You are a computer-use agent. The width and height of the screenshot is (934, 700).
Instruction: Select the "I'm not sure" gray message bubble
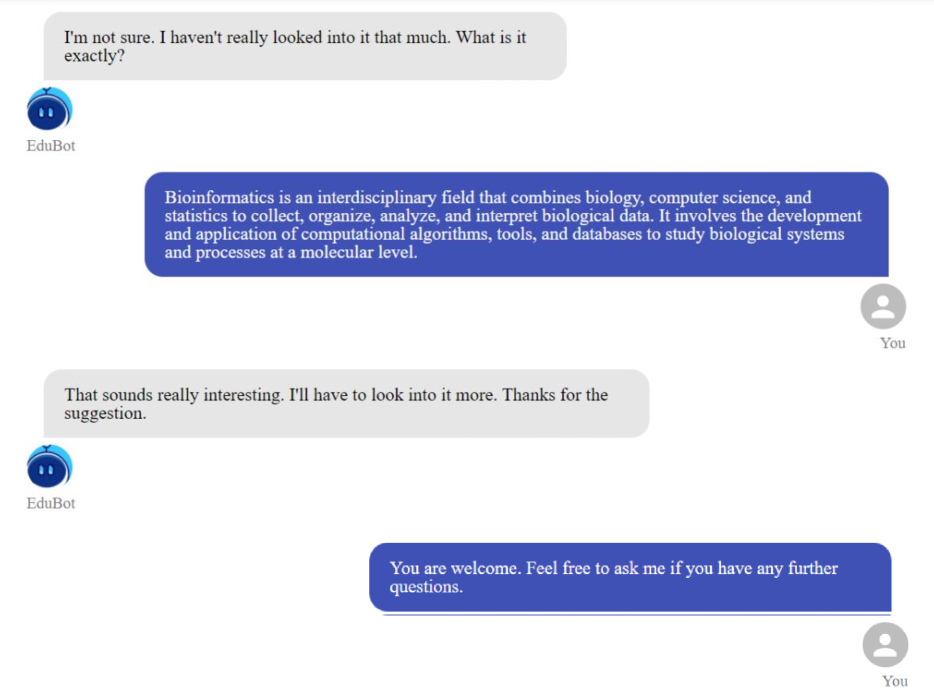(304, 46)
